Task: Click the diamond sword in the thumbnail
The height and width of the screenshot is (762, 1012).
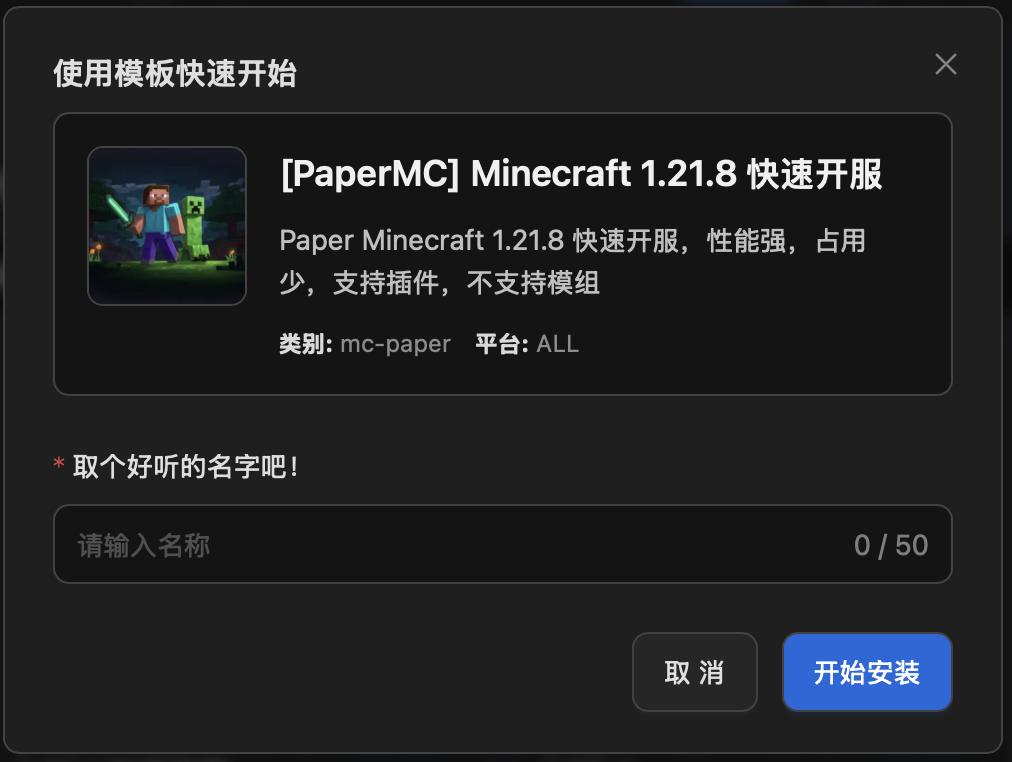Action: tap(119, 205)
